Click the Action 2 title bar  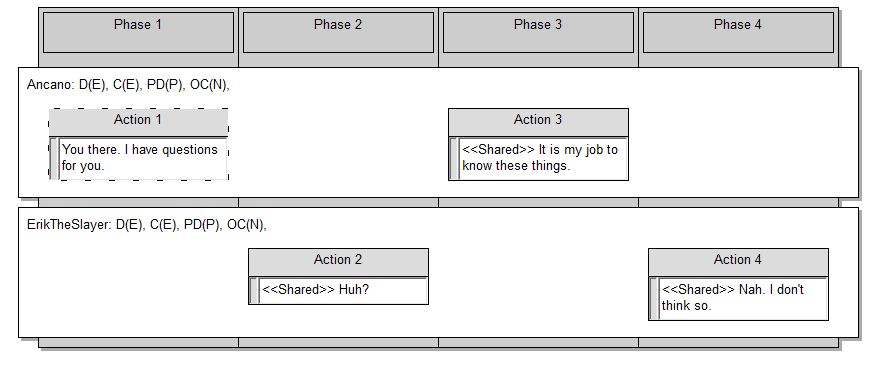338,262
